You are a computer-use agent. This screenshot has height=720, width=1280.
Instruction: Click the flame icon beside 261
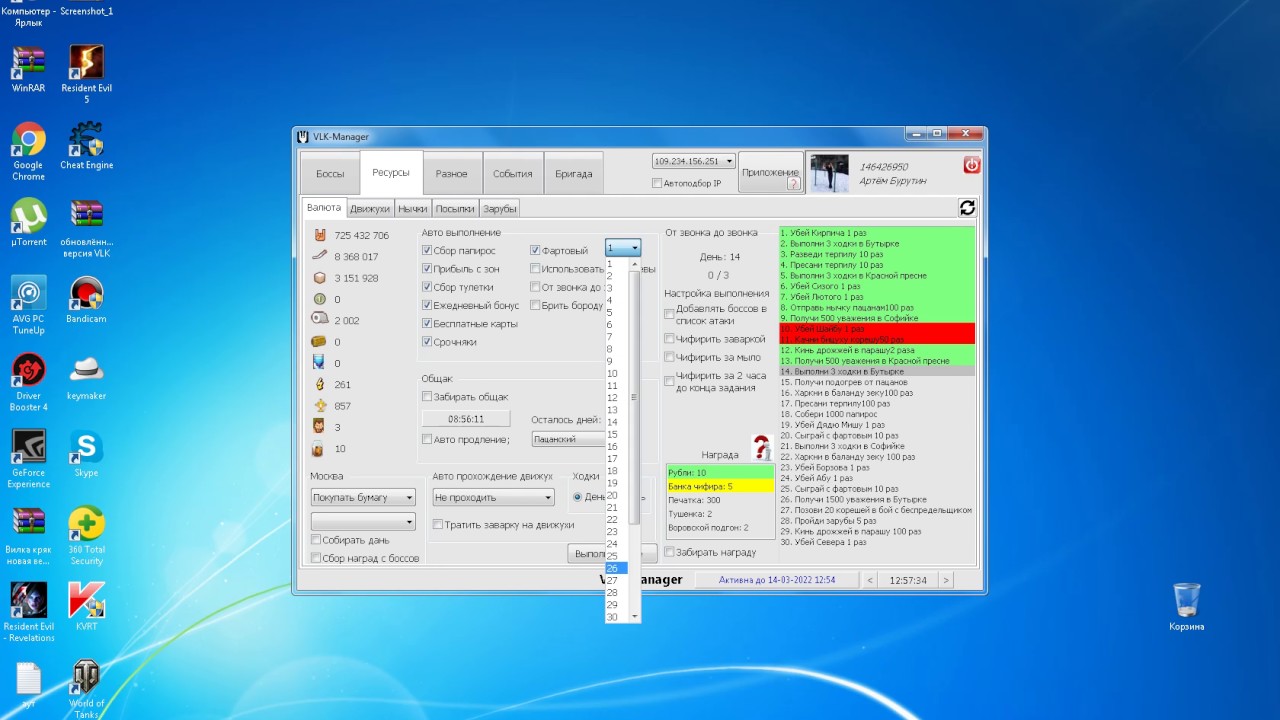point(320,384)
